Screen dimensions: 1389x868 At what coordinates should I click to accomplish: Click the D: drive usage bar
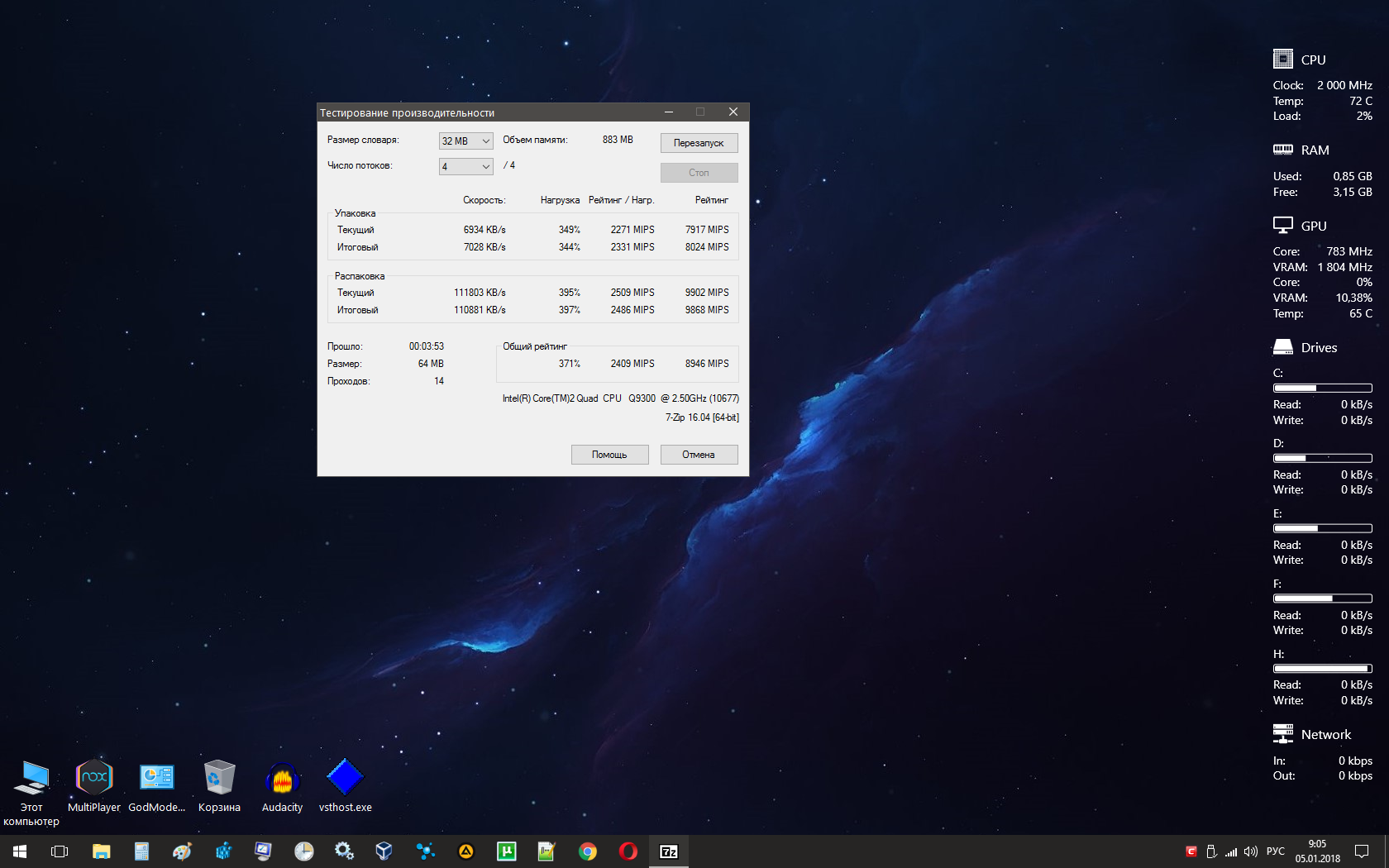[1323, 458]
